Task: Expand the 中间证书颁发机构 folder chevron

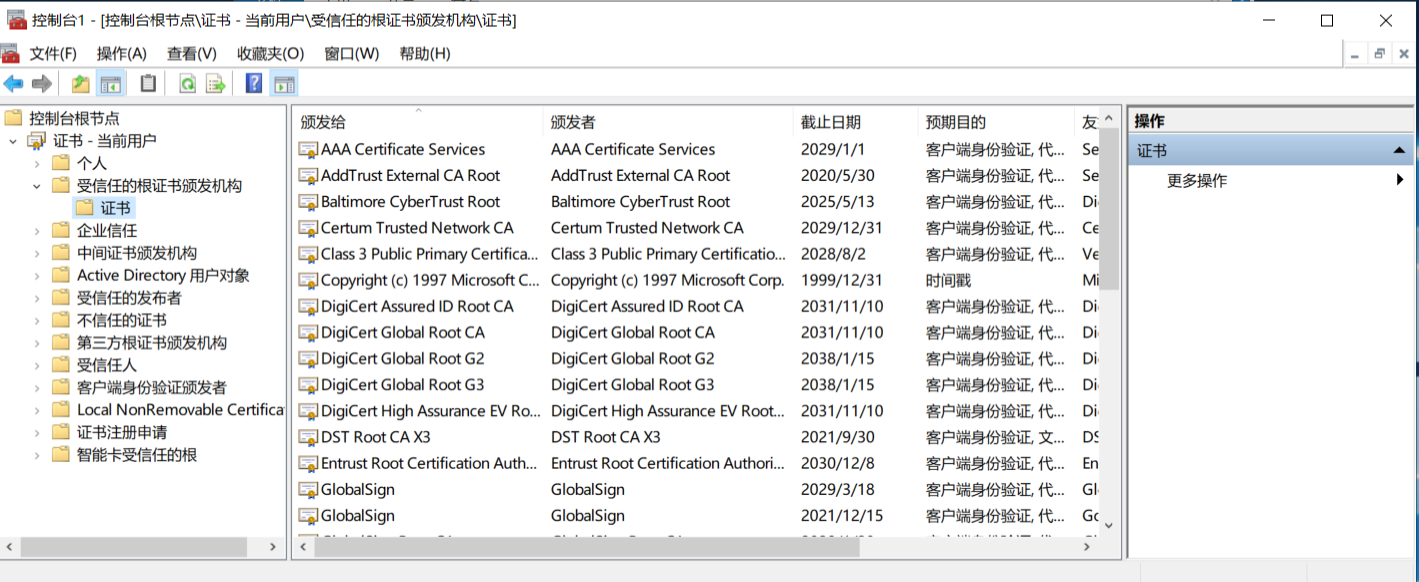Action: coord(37,253)
